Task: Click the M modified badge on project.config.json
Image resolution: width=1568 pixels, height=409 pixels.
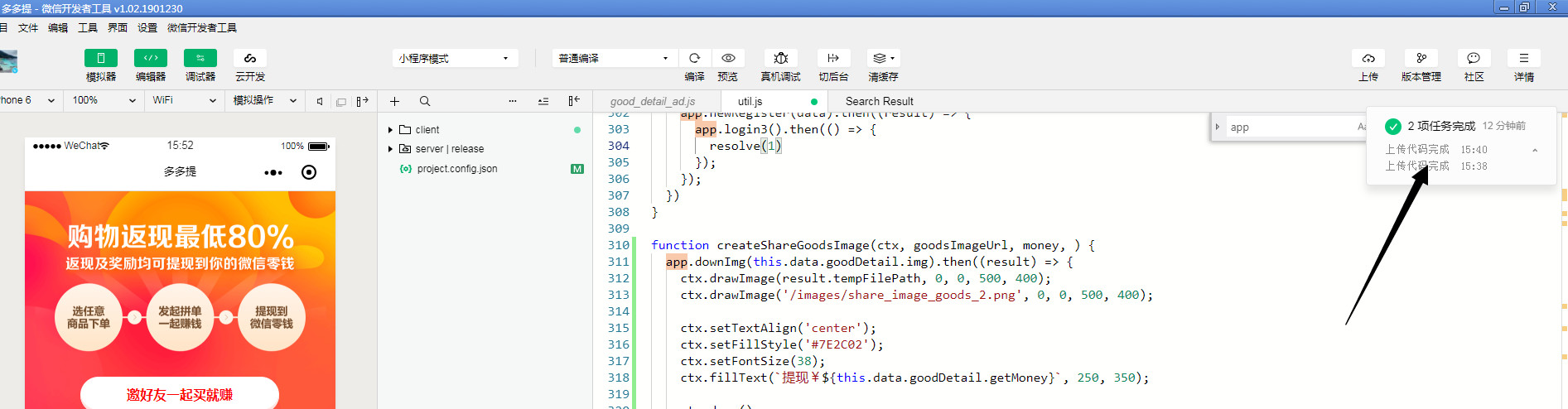Action: click(577, 169)
